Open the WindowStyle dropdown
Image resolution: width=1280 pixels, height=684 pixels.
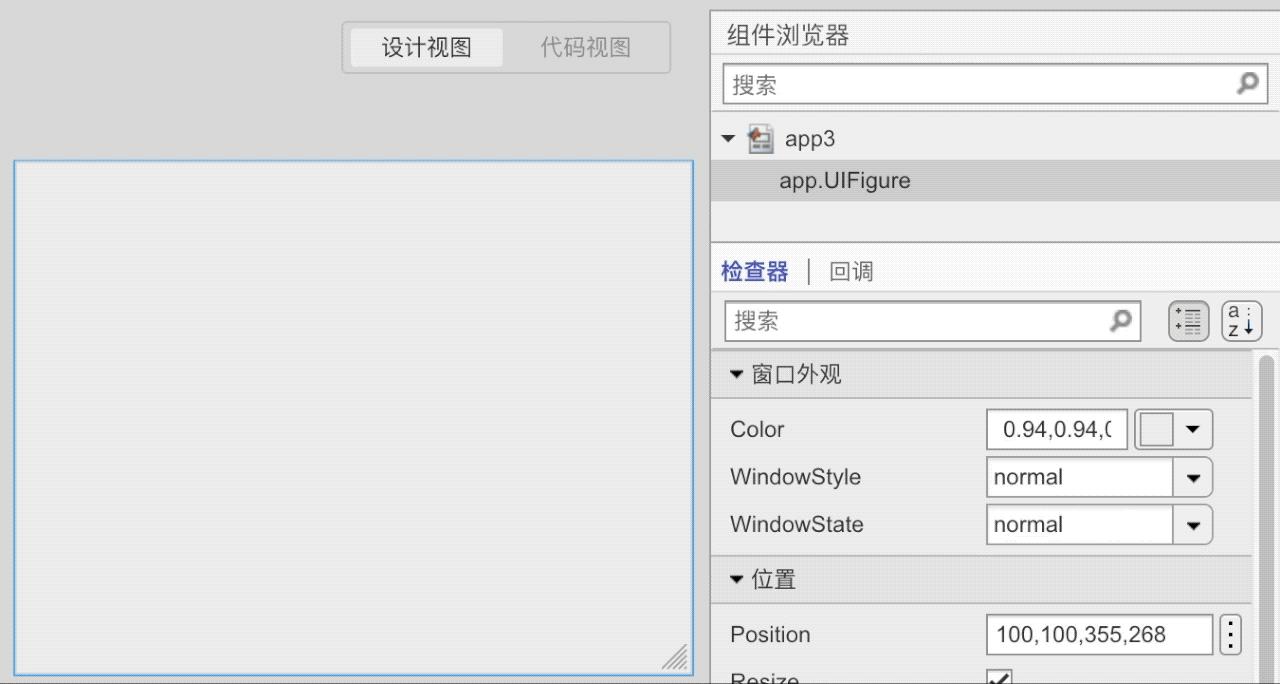pyautogui.click(x=1192, y=477)
